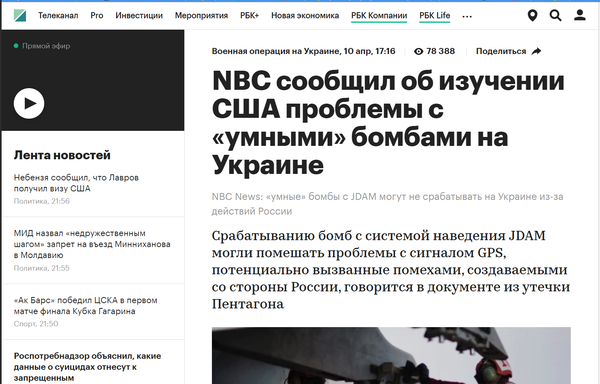
Task: Click the lead paragraph about JDAM bombs
Action: (391, 270)
